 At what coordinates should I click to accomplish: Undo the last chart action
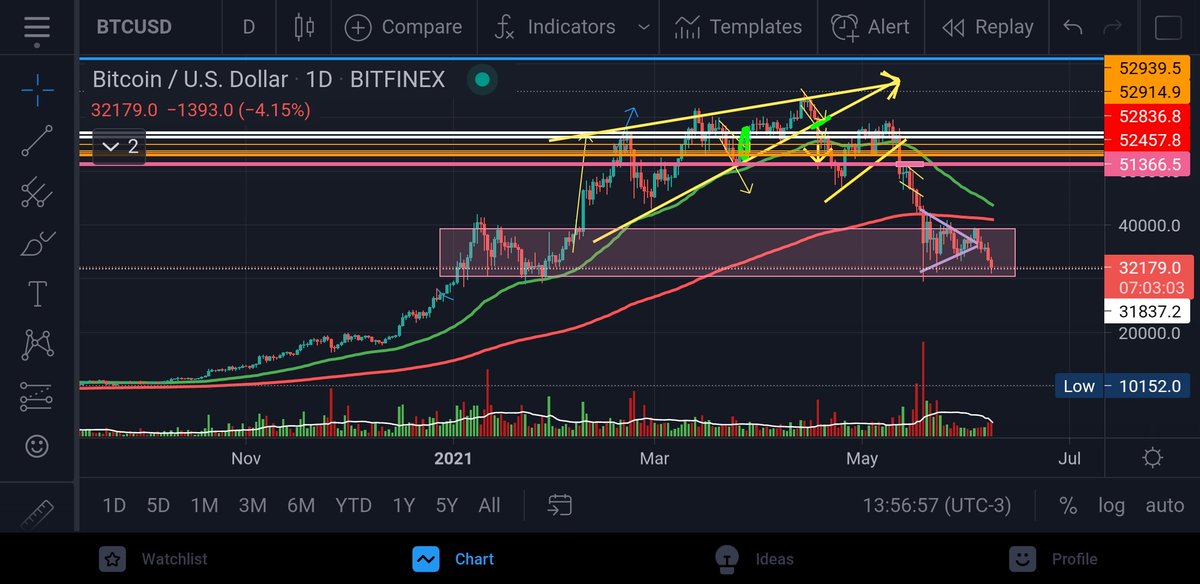tap(1073, 27)
